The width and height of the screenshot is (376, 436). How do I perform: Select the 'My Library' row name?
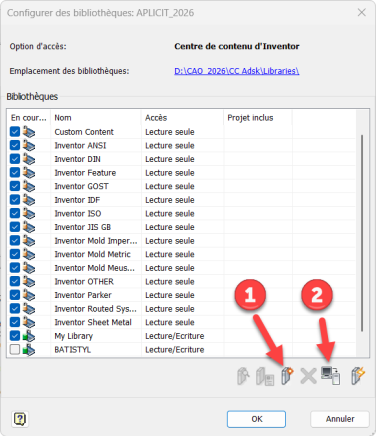[x=74, y=336]
